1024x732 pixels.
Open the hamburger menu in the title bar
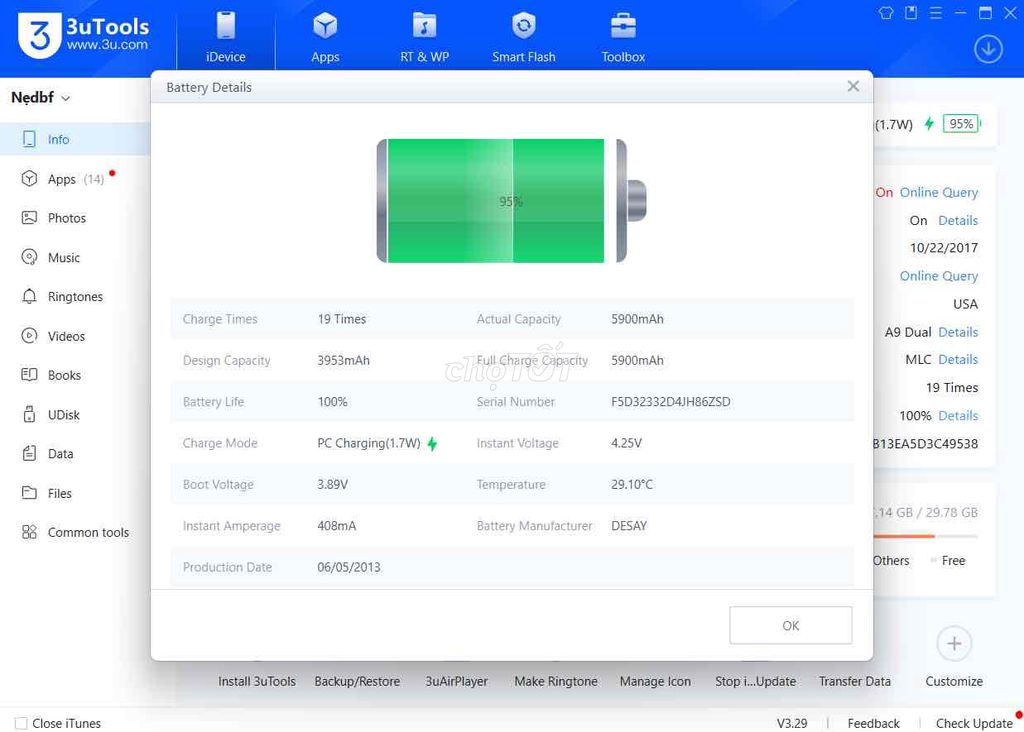point(935,13)
